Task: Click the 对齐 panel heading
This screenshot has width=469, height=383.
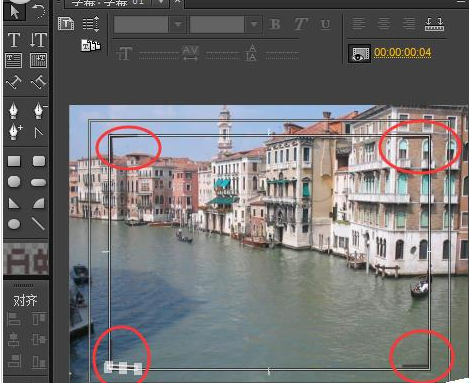Action: (x=25, y=300)
